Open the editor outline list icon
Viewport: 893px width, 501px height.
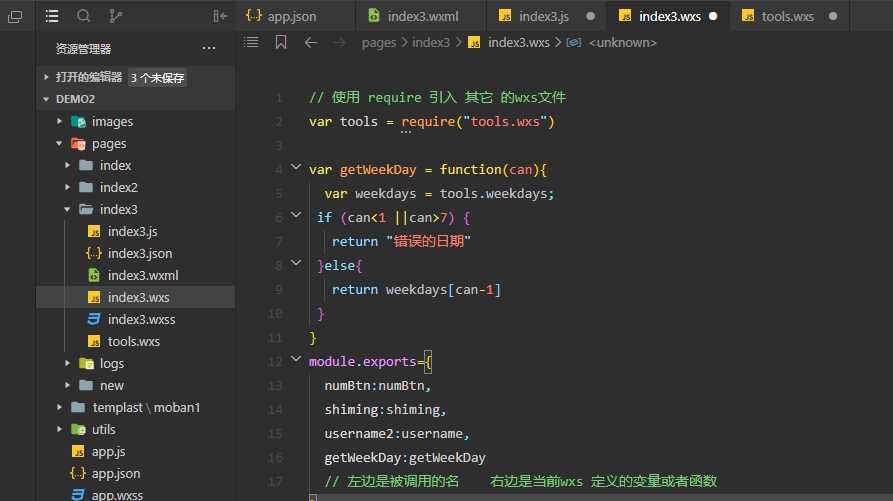251,42
